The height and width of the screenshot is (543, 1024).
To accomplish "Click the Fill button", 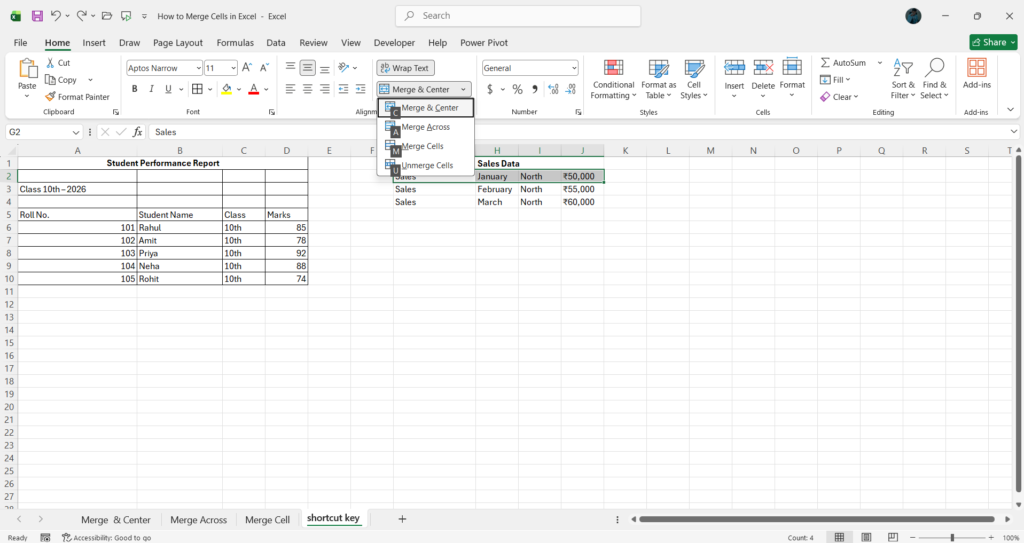I will click(x=835, y=80).
